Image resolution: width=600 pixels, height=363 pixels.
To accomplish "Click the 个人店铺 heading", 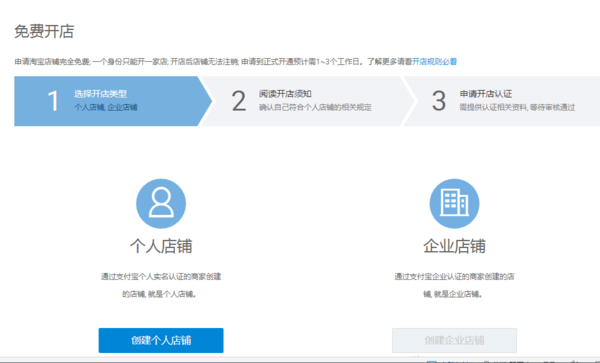I will tap(161, 246).
